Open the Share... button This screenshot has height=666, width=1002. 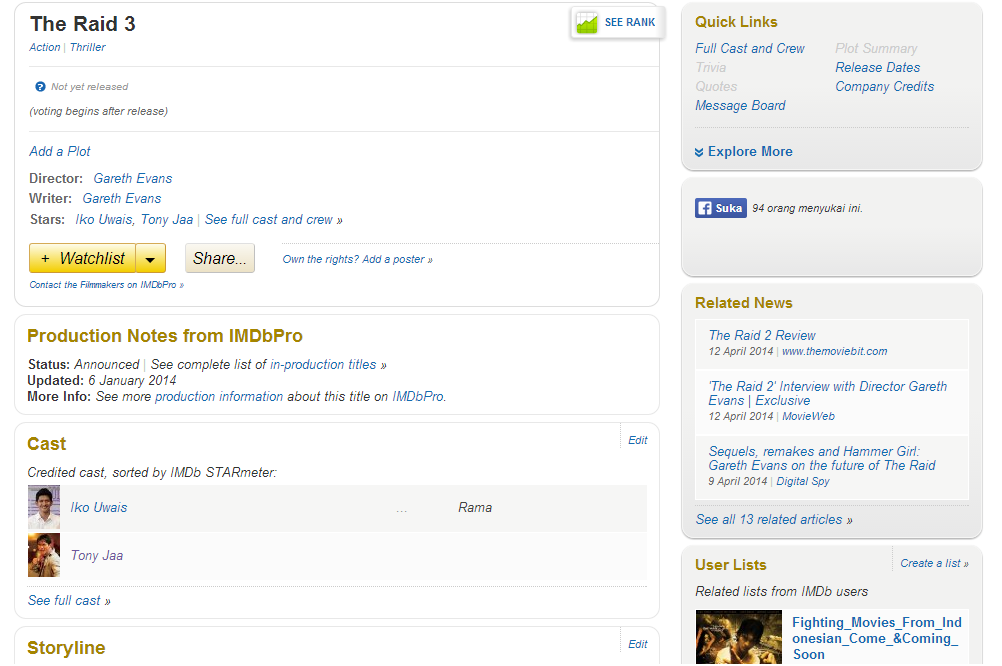tap(219, 258)
